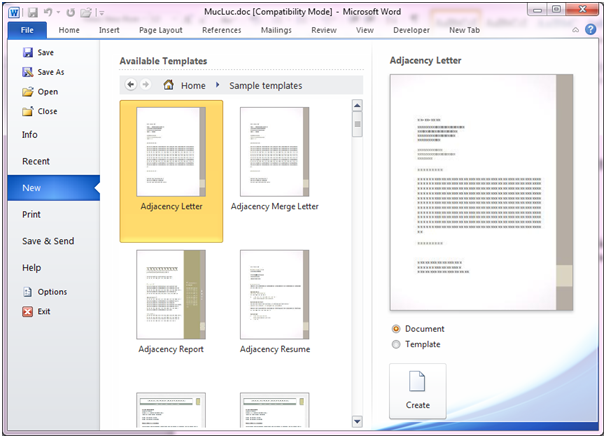This screenshot has height=436, width=605.
Task: Open the Save & Send section
Action: [x=48, y=241]
